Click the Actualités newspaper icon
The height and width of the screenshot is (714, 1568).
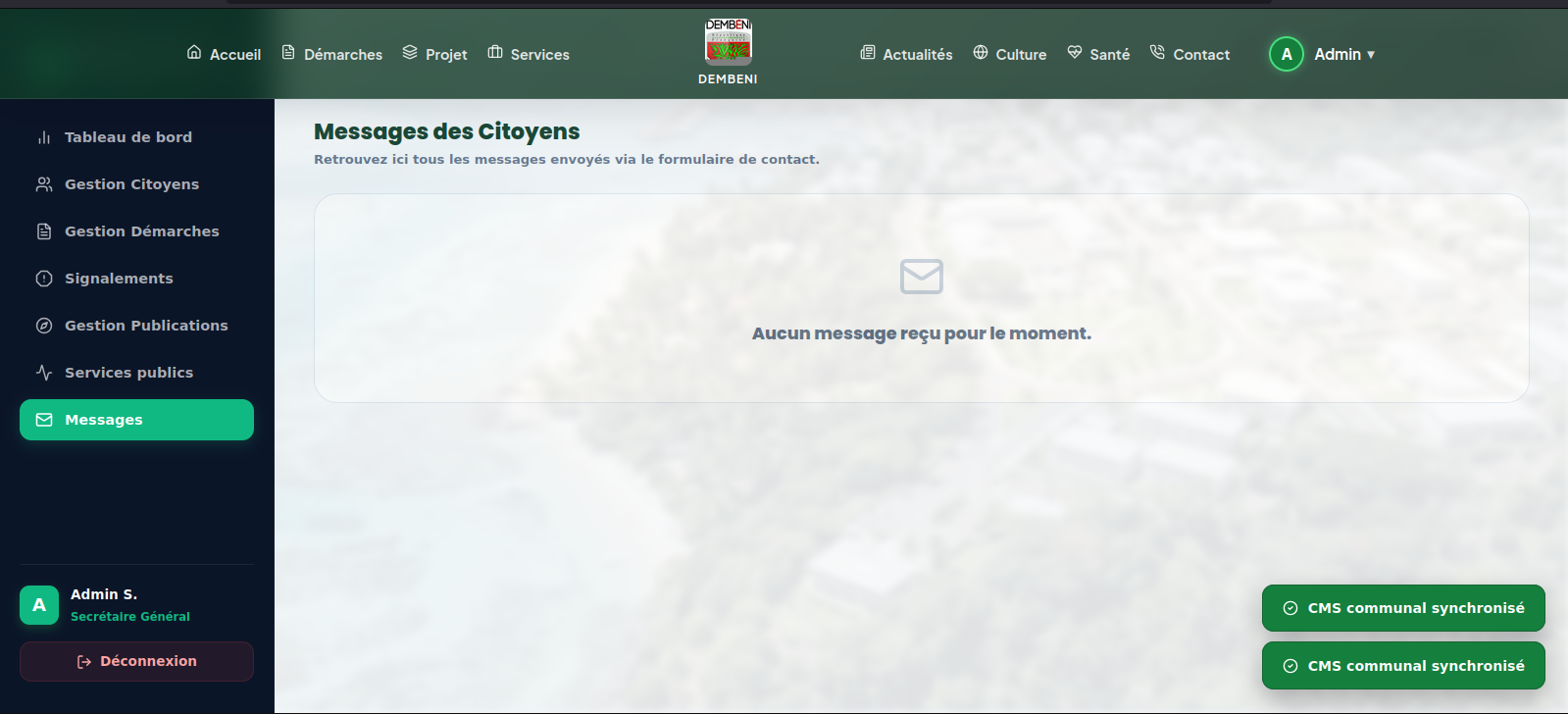(x=868, y=52)
